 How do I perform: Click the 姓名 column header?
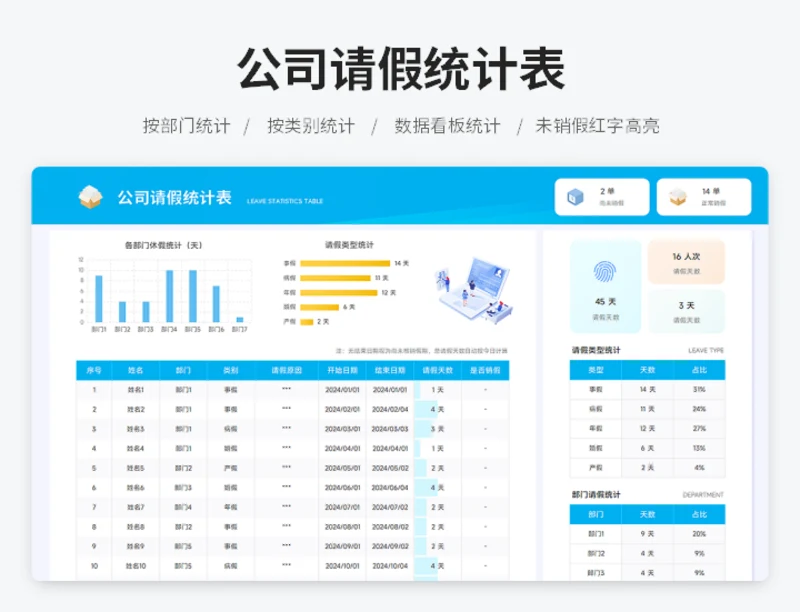136,370
